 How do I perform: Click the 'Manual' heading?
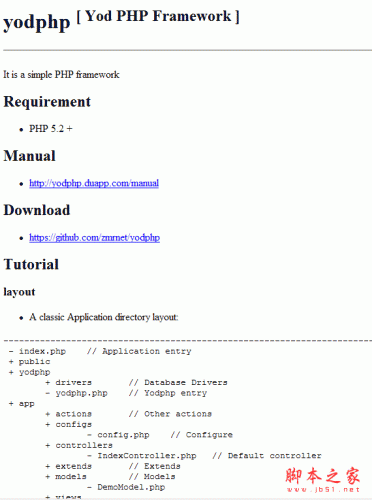(29, 156)
